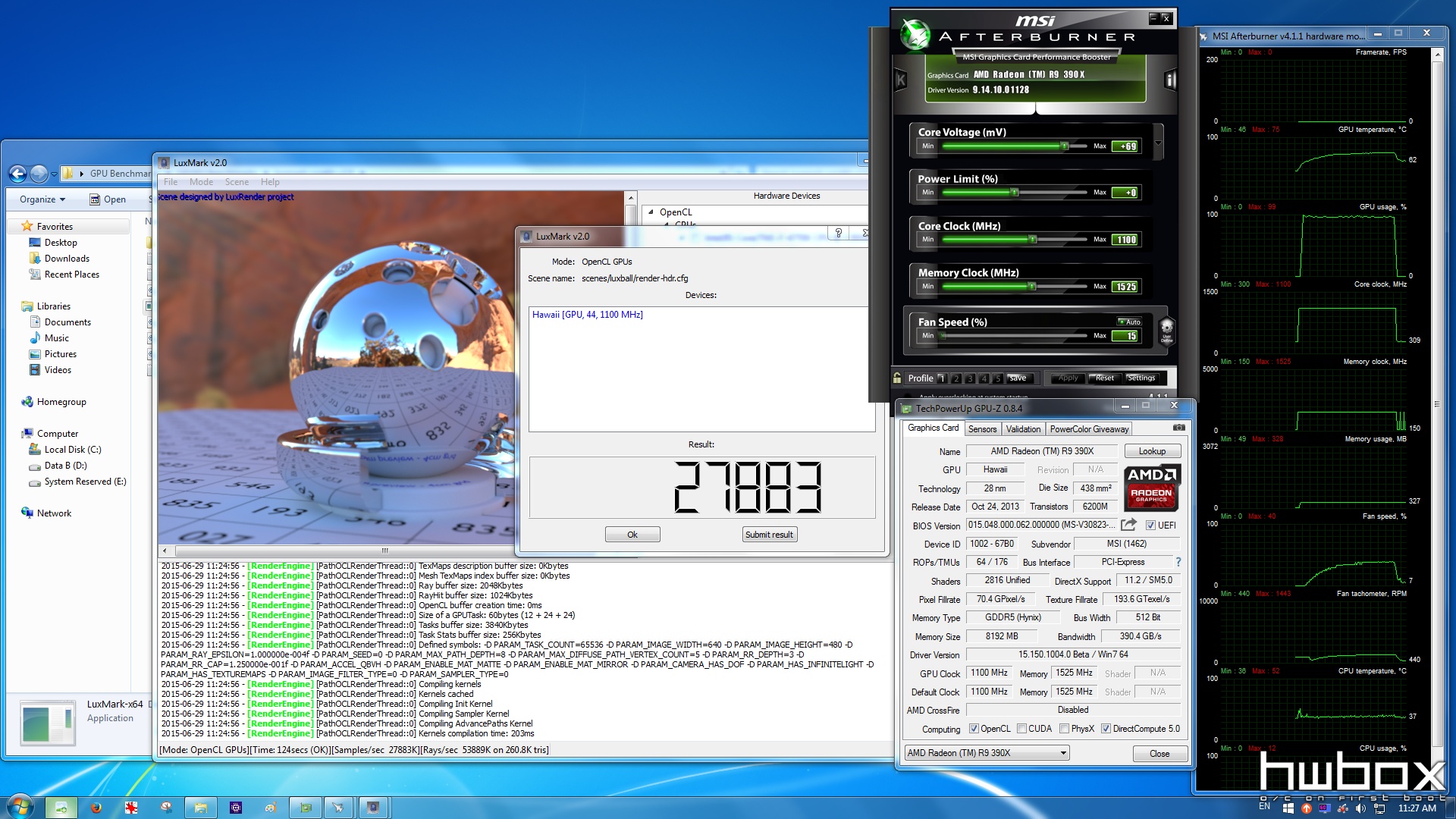Click the Afterburner profile 1 button
Screen dimensions: 1456x819
click(x=940, y=378)
